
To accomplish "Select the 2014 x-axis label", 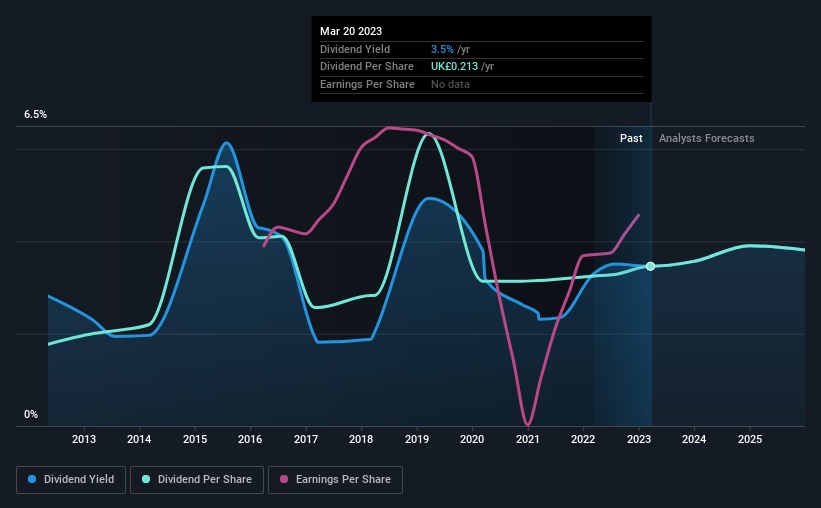I will (139, 439).
